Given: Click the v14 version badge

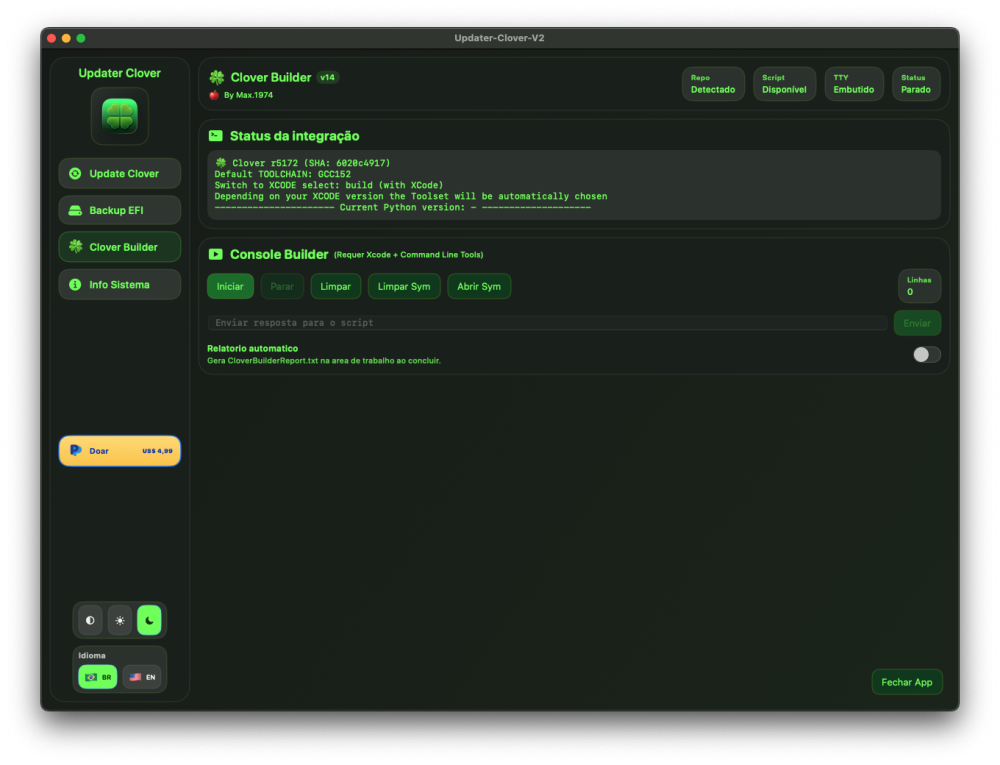Looking at the screenshot, I should click(328, 77).
